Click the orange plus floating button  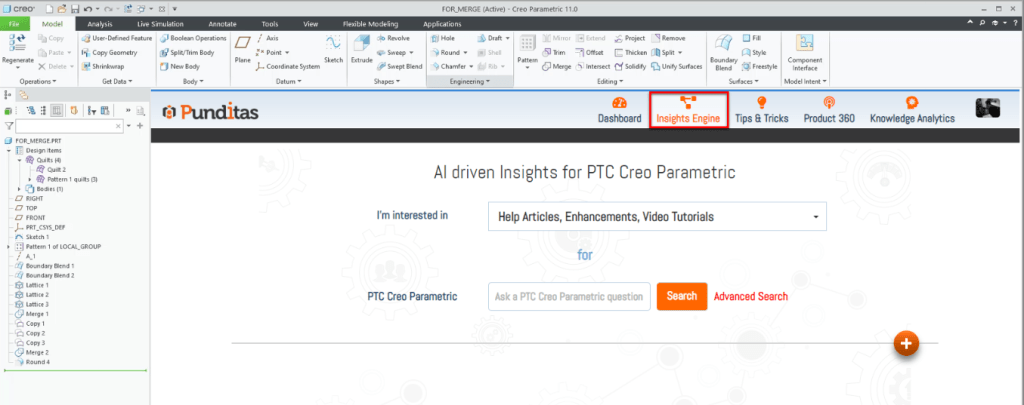(906, 343)
